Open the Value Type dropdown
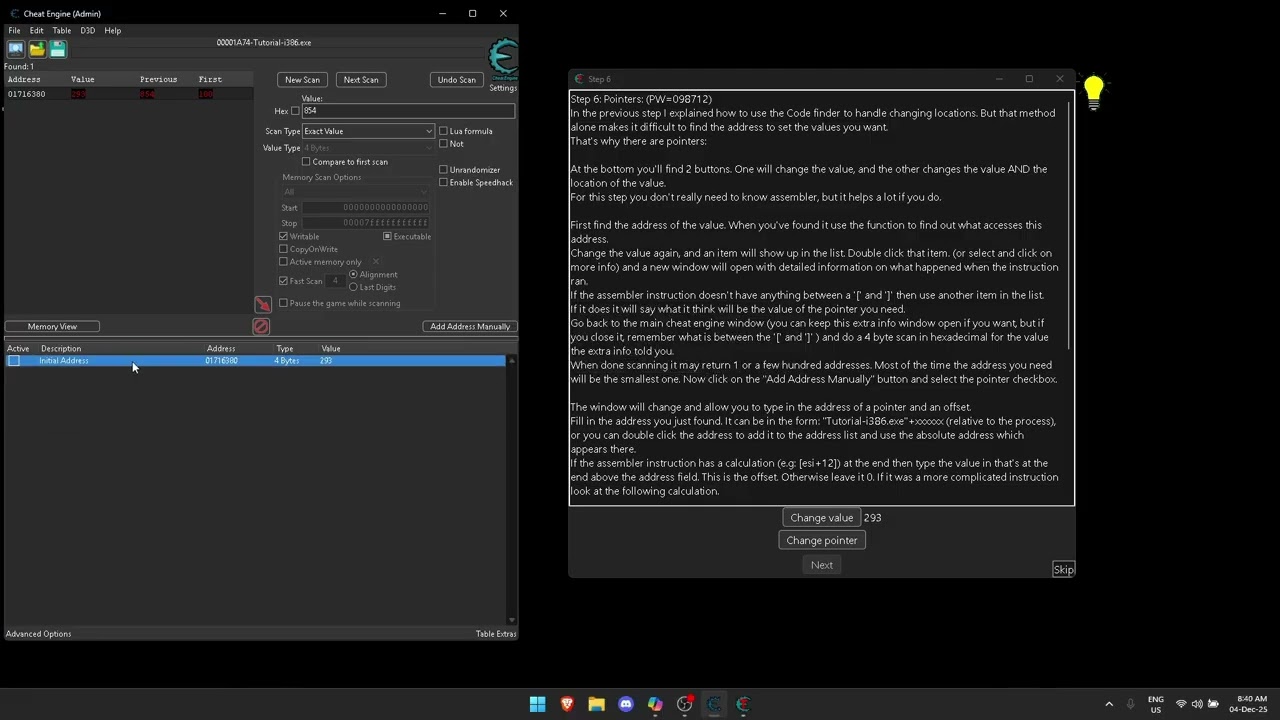This screenshot has height=720, width=1280. 368,148
